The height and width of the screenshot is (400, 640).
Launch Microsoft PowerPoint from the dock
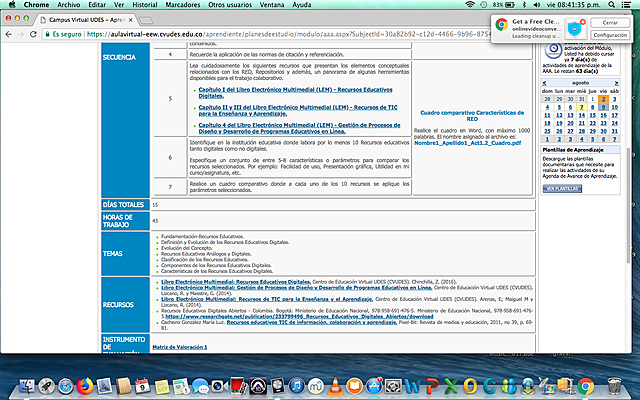pyautogui.click(x=432, y=386)
